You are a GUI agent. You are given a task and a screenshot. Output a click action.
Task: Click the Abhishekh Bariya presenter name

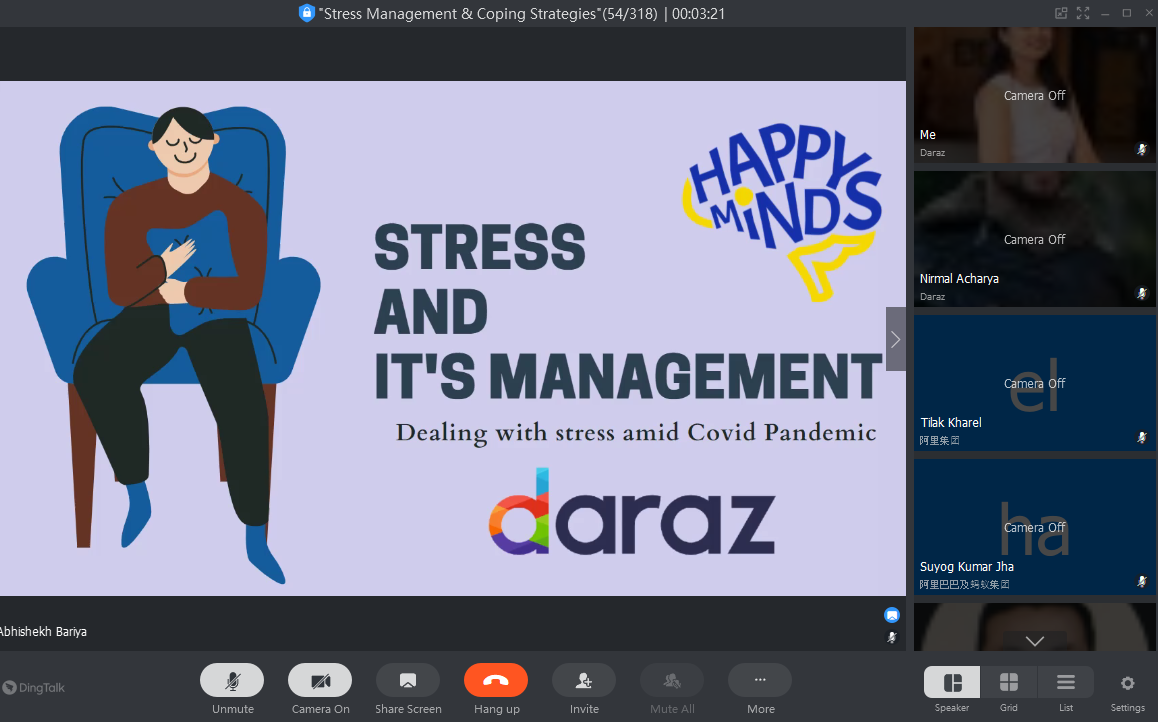click(x=43, y=632)
